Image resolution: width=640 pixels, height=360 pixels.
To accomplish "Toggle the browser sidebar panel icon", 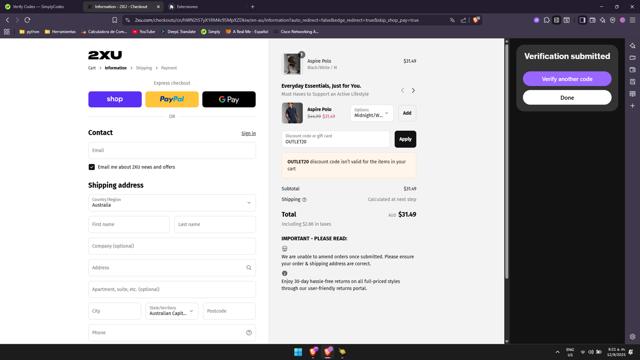I will [582, 20].
